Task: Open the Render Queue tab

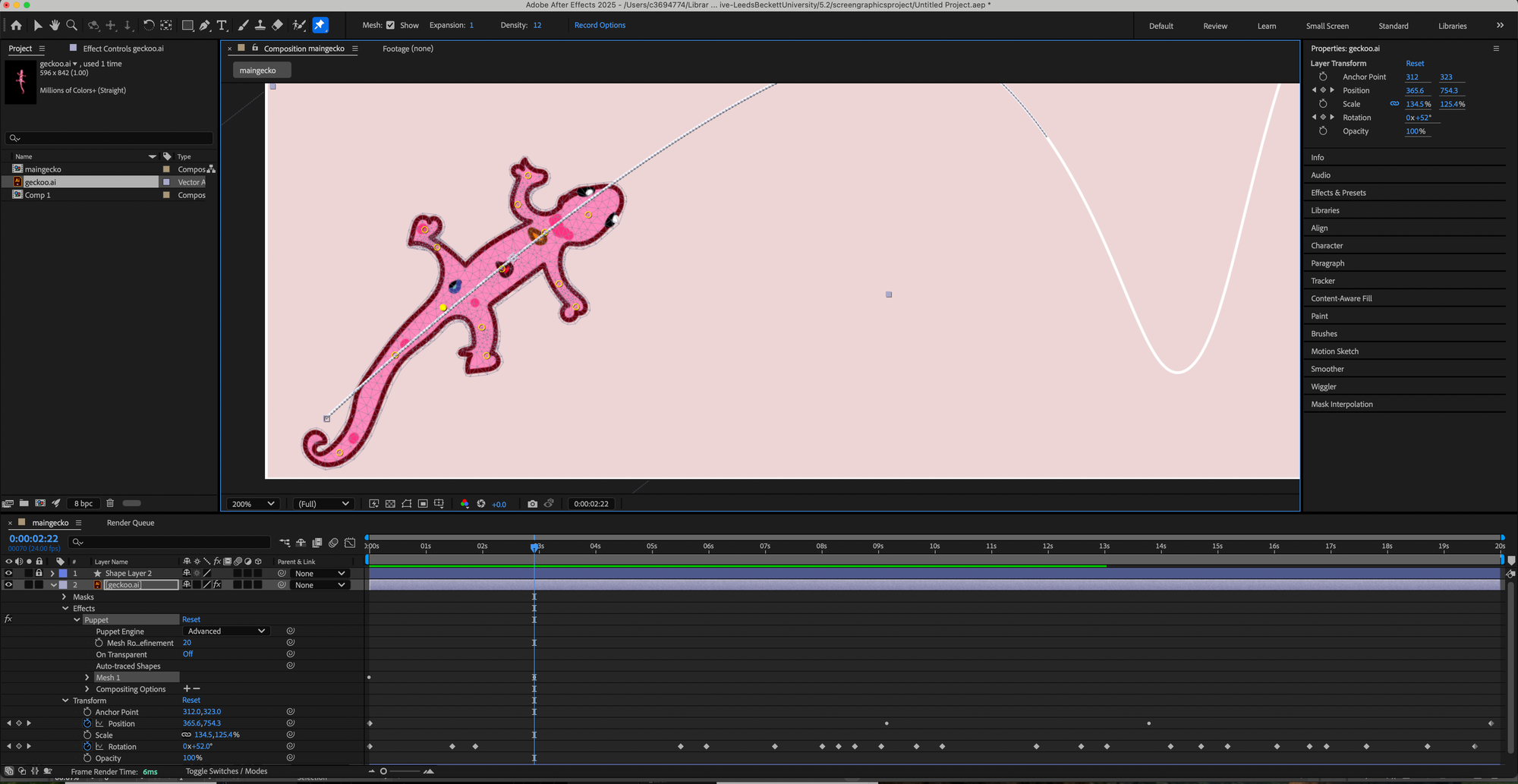Action: (x=131, y=523)
